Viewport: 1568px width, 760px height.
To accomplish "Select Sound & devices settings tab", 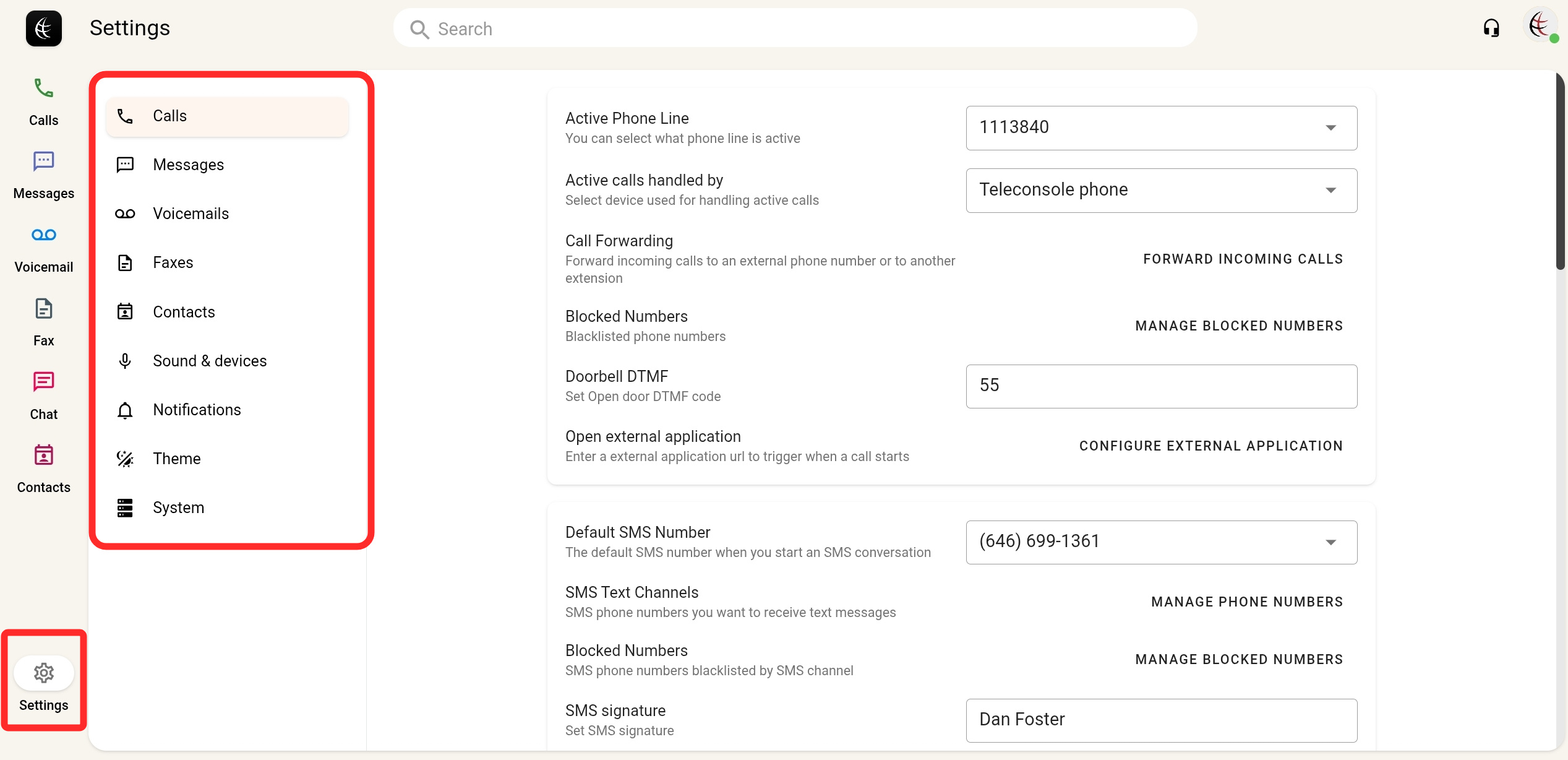I will tap(209, 361).
